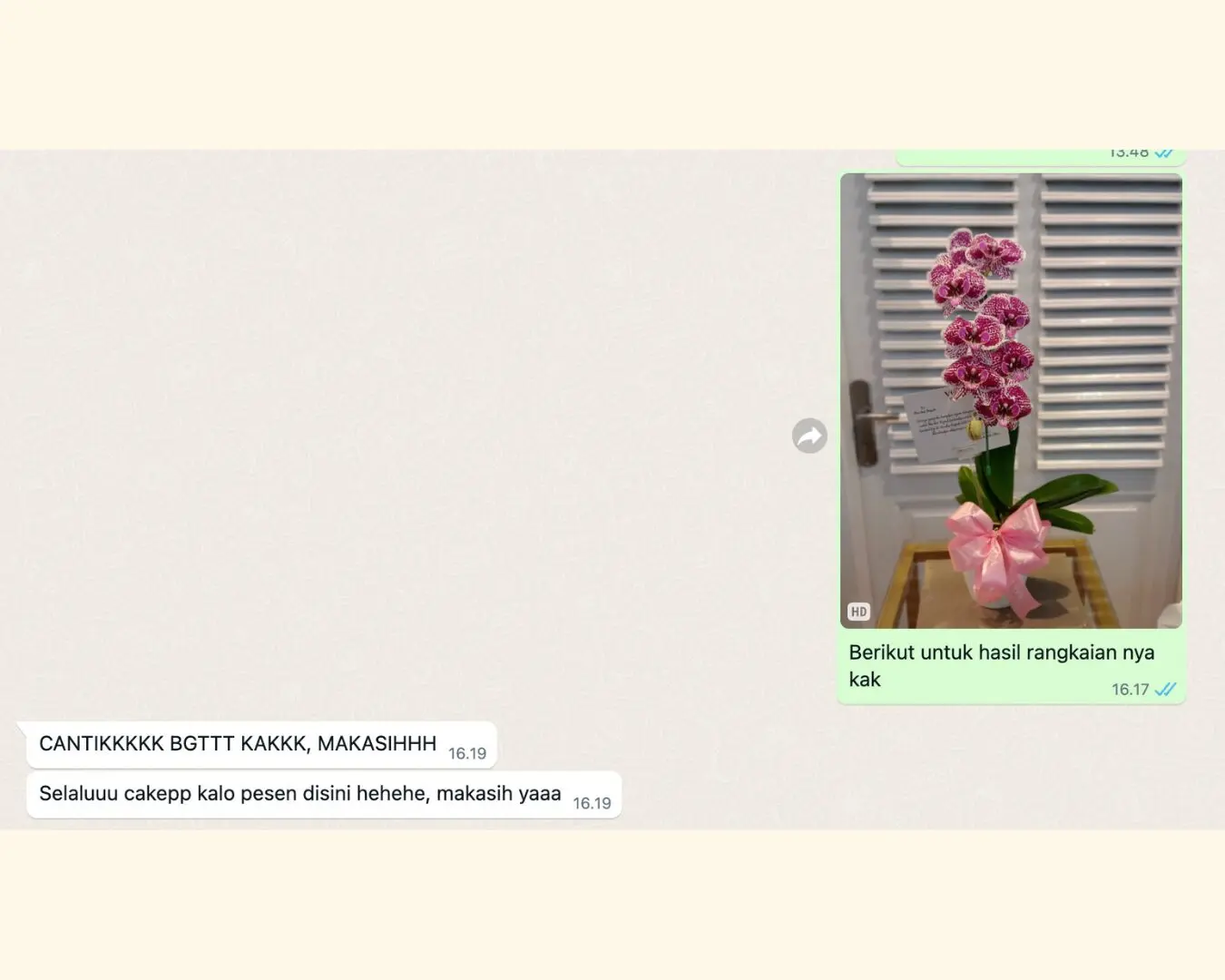Click the greeting card in the photo
Screen dimensions: 1225x980
[944, 424]
